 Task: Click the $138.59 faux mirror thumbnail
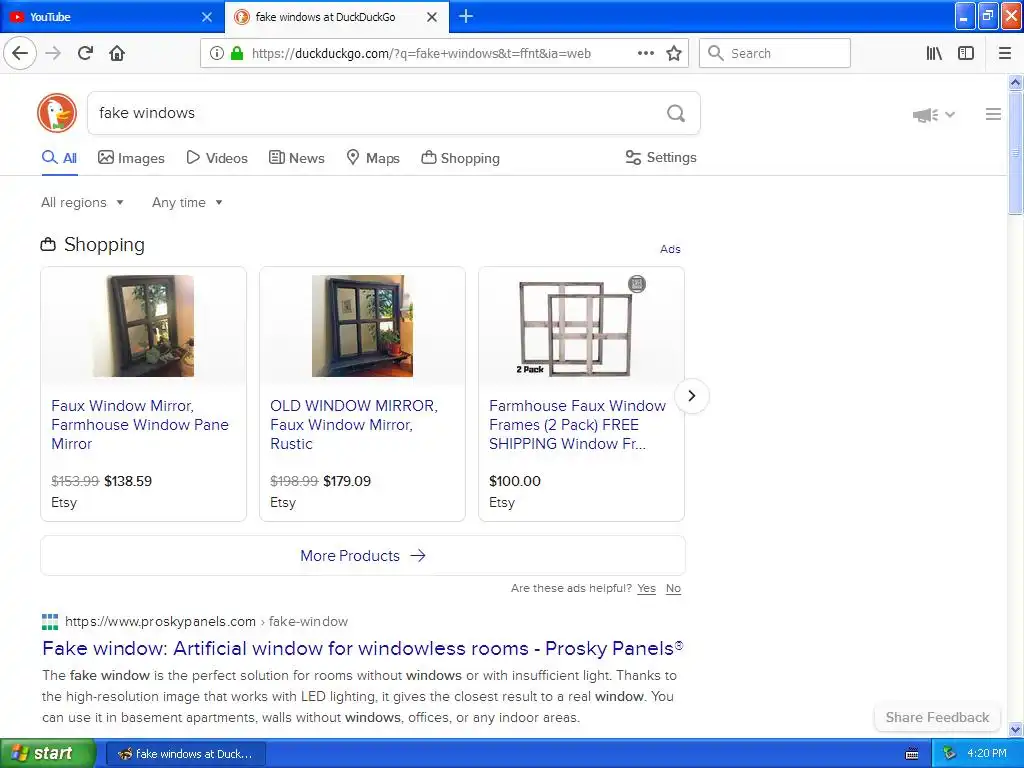pos(143,326)
